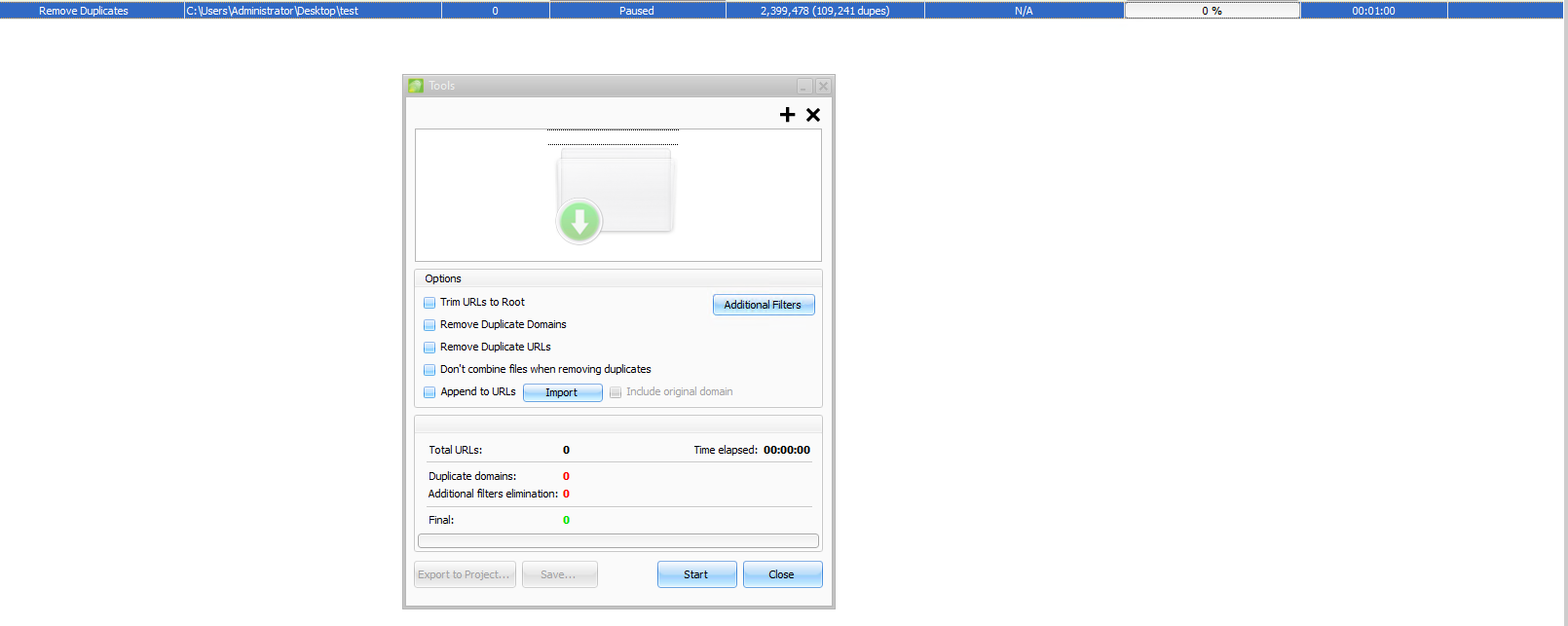1568x626 pixels.
Task: Minimize the Tools dialog window
Action: coord(804,87)
